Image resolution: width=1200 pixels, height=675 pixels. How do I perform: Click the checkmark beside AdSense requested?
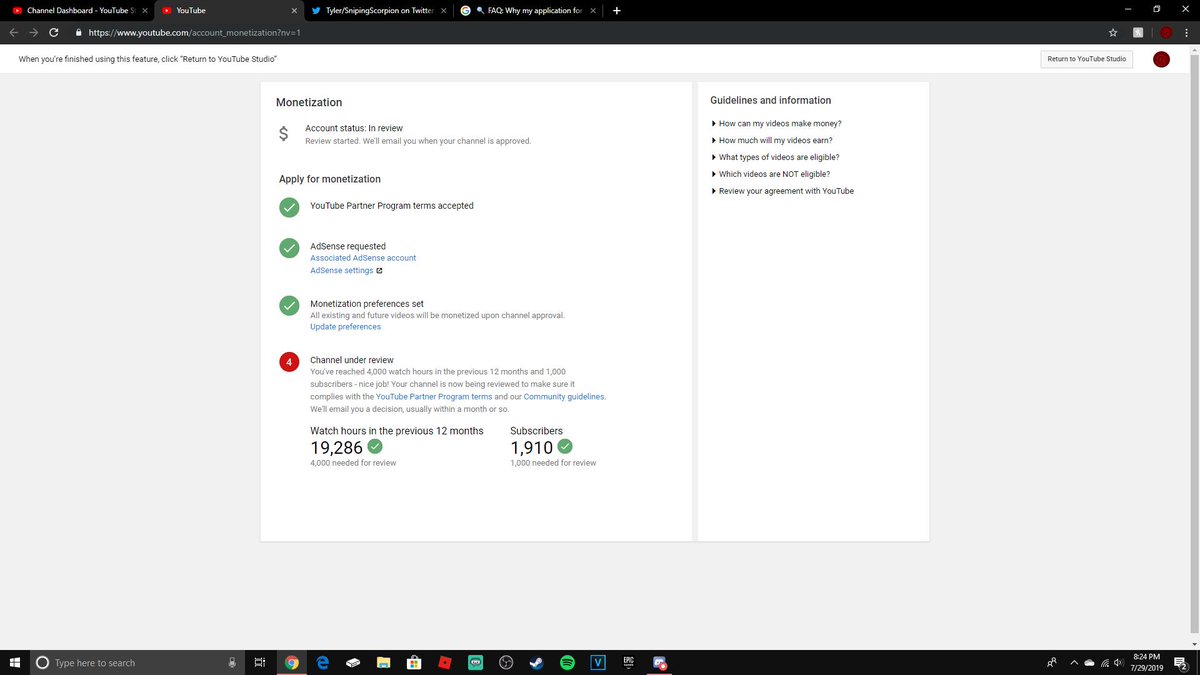tap(288, 248)
